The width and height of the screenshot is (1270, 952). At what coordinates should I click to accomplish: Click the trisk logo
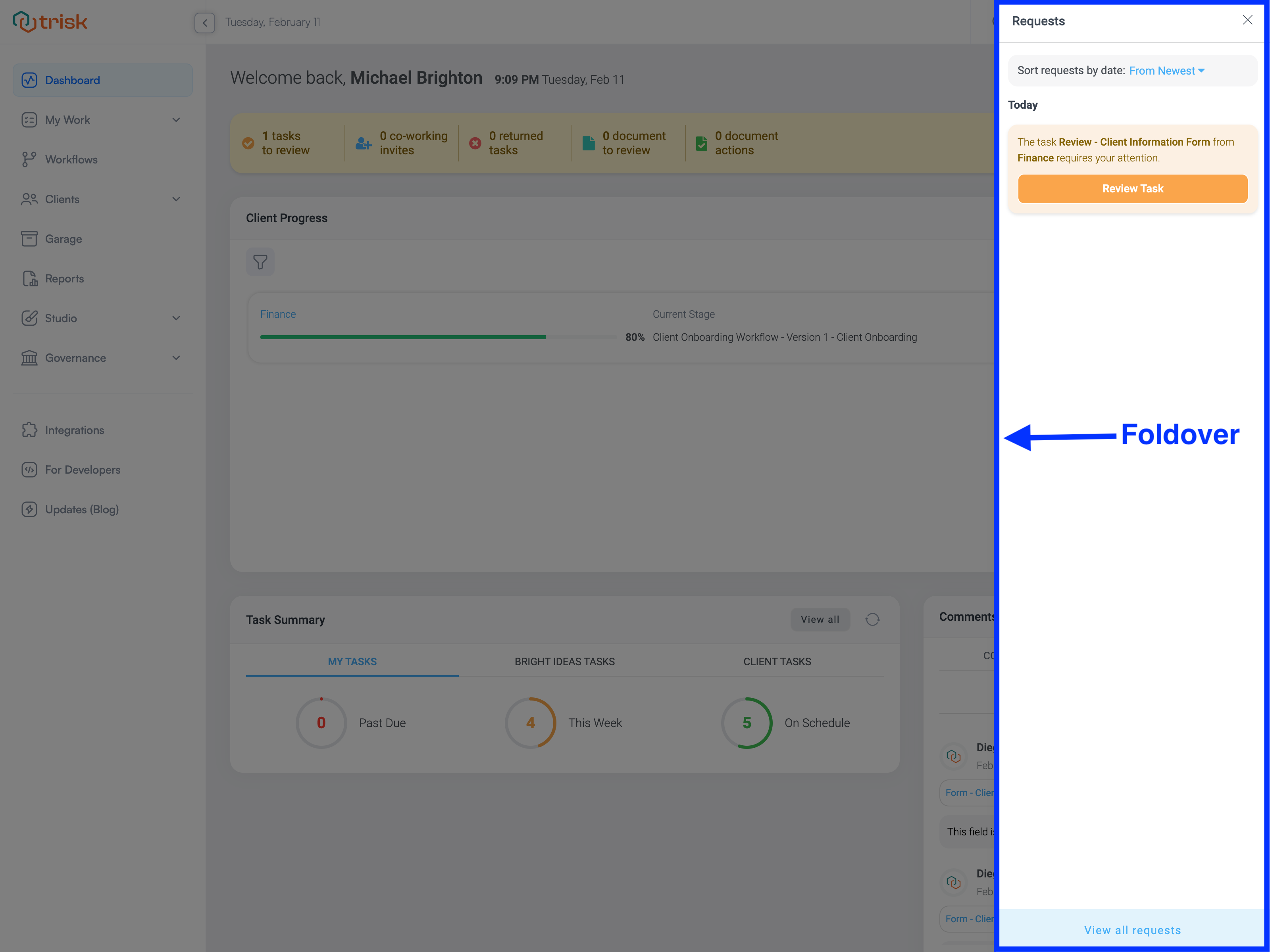pos(50,22)
